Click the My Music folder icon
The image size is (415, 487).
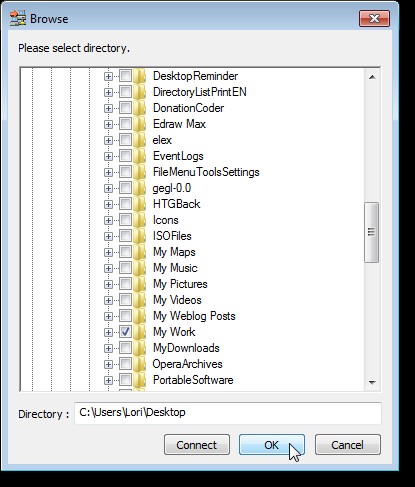click(139, 268)
